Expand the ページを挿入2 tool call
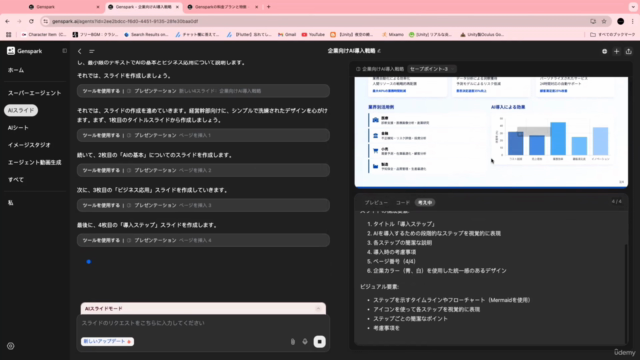 pyautogui.click(x=203, y=170)
